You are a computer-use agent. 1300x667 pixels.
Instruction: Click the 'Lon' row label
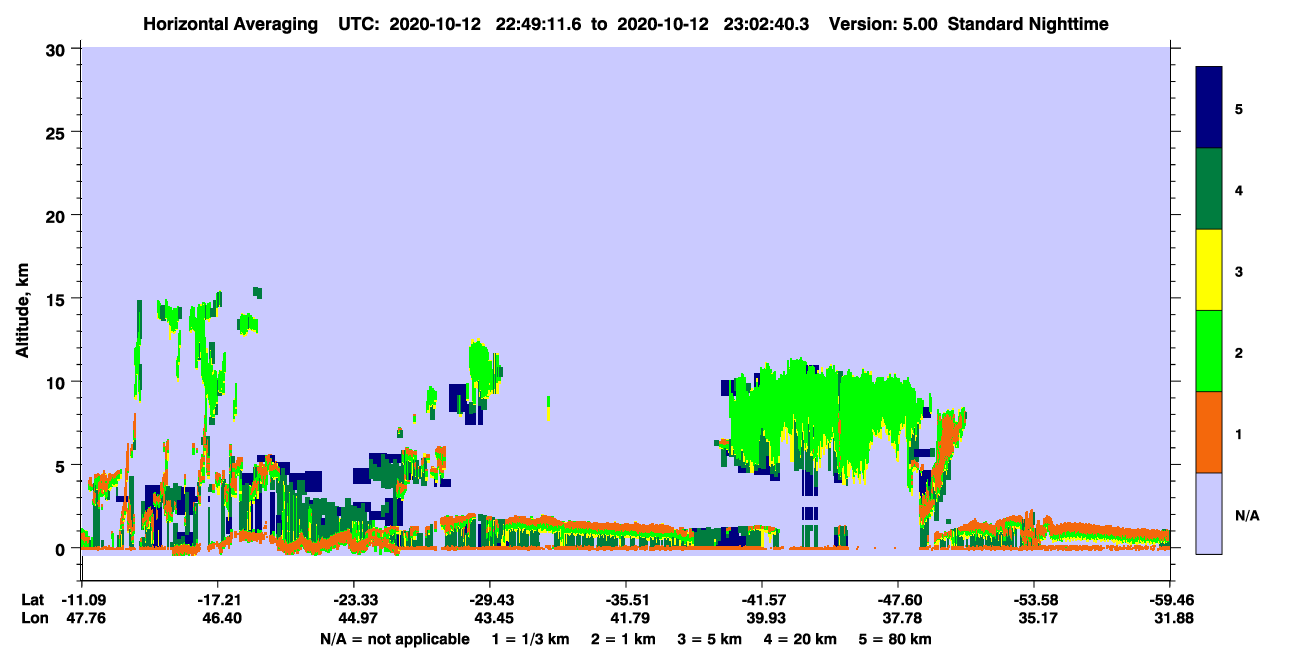coord(33,618)
